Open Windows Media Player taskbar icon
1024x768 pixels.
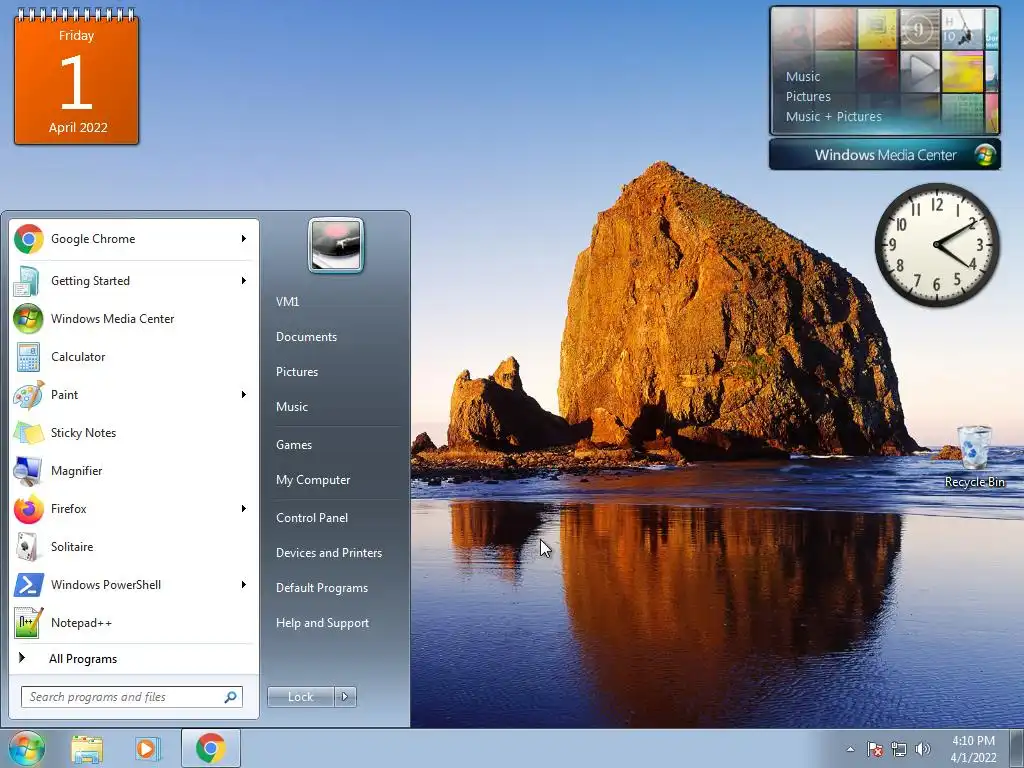point(148,749)
